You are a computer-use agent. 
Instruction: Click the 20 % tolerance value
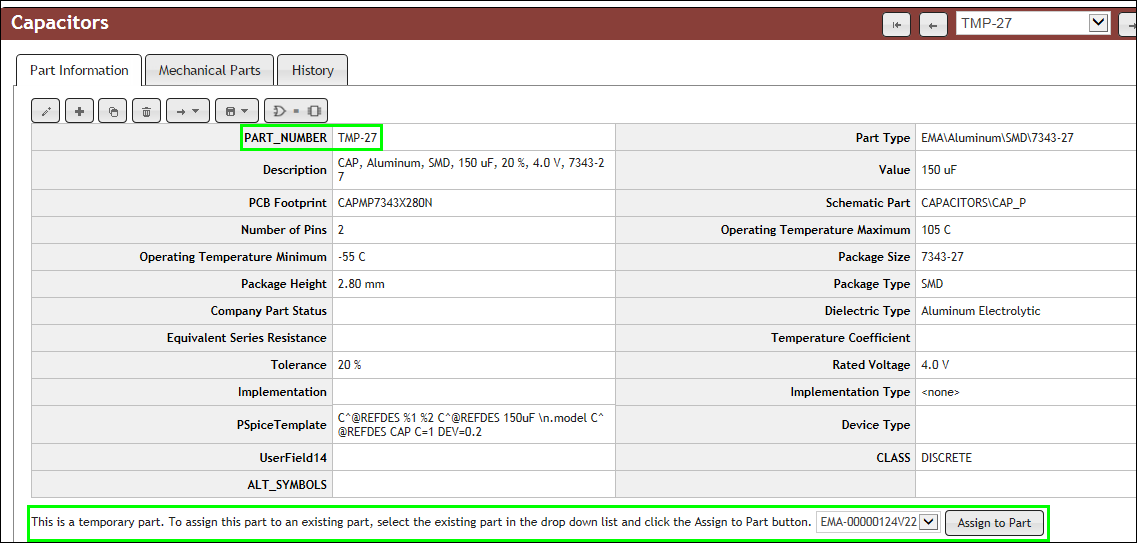click(x=350, y=365)
